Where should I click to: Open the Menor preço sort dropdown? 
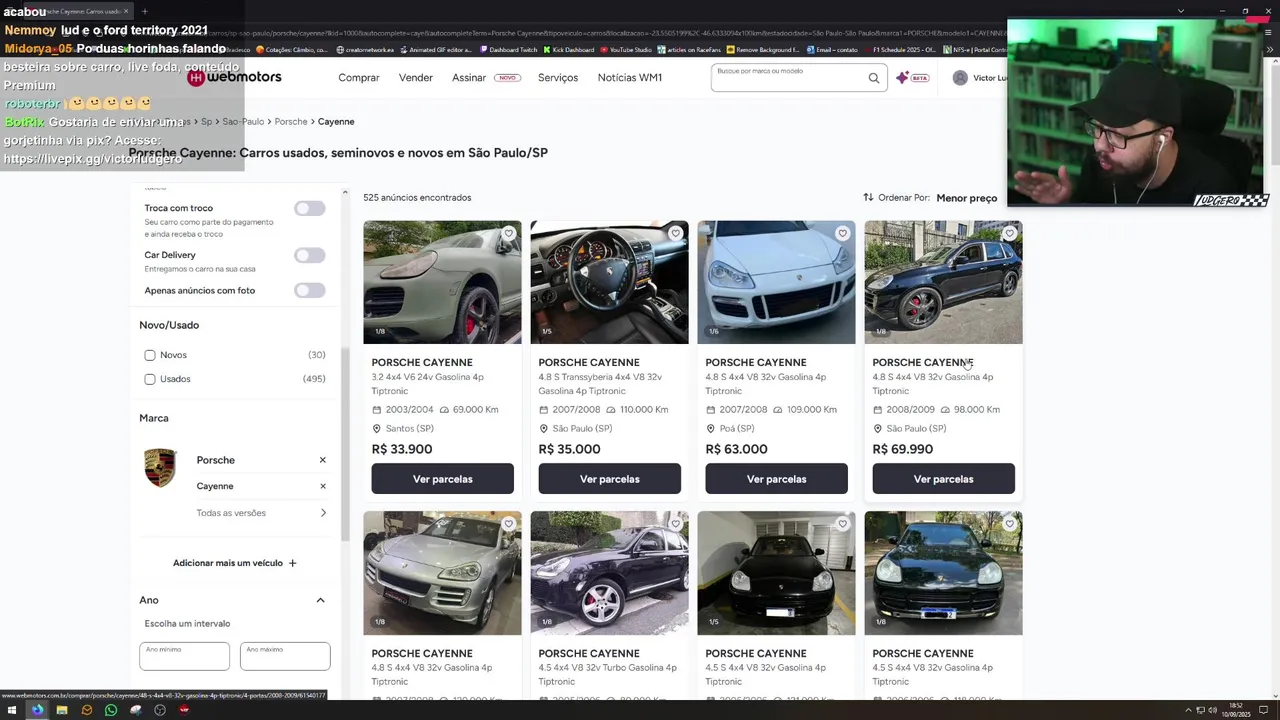pos(966,198)
